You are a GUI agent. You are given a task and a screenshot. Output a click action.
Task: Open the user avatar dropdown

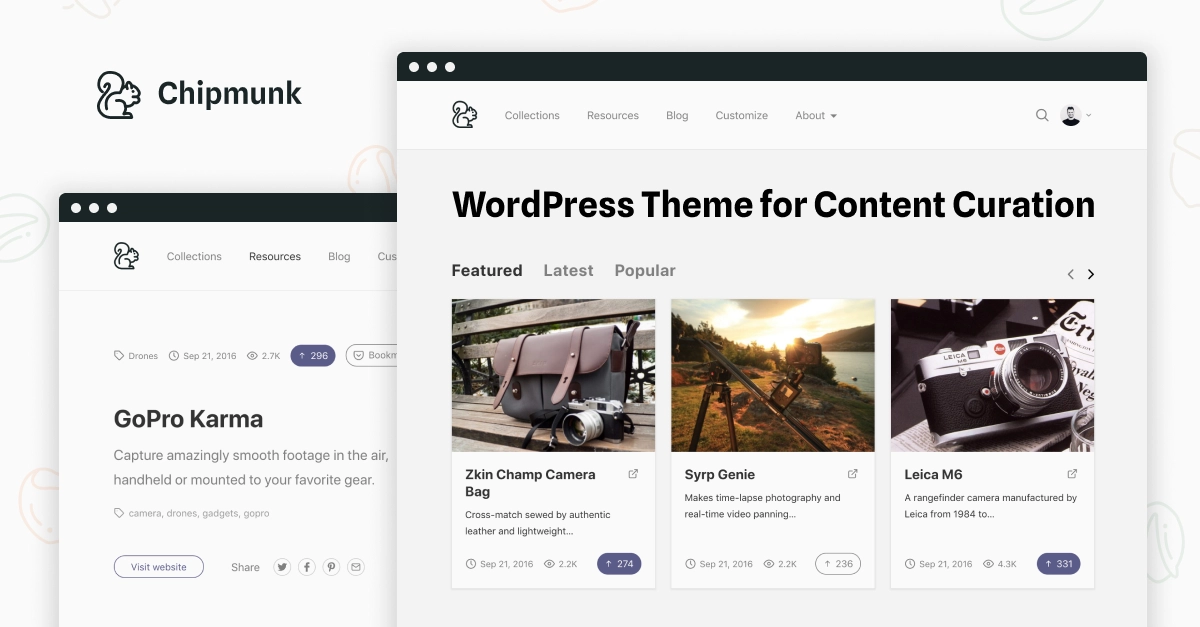1076,116
